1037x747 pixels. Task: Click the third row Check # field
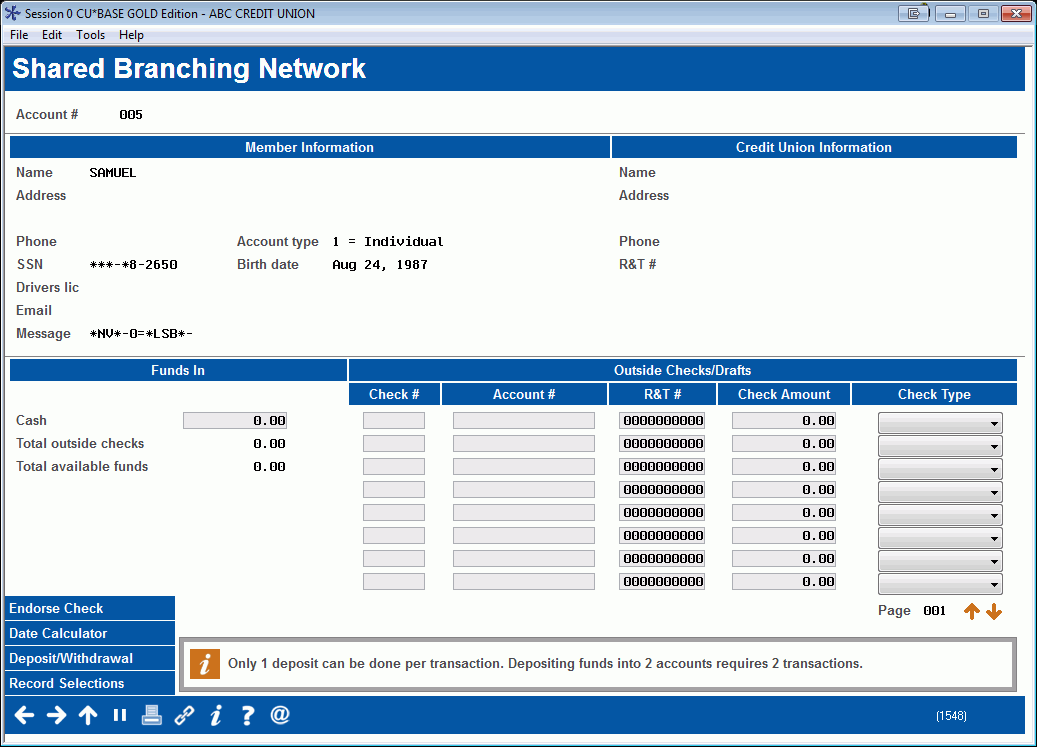pyautogui.click(x=394, y=467)
